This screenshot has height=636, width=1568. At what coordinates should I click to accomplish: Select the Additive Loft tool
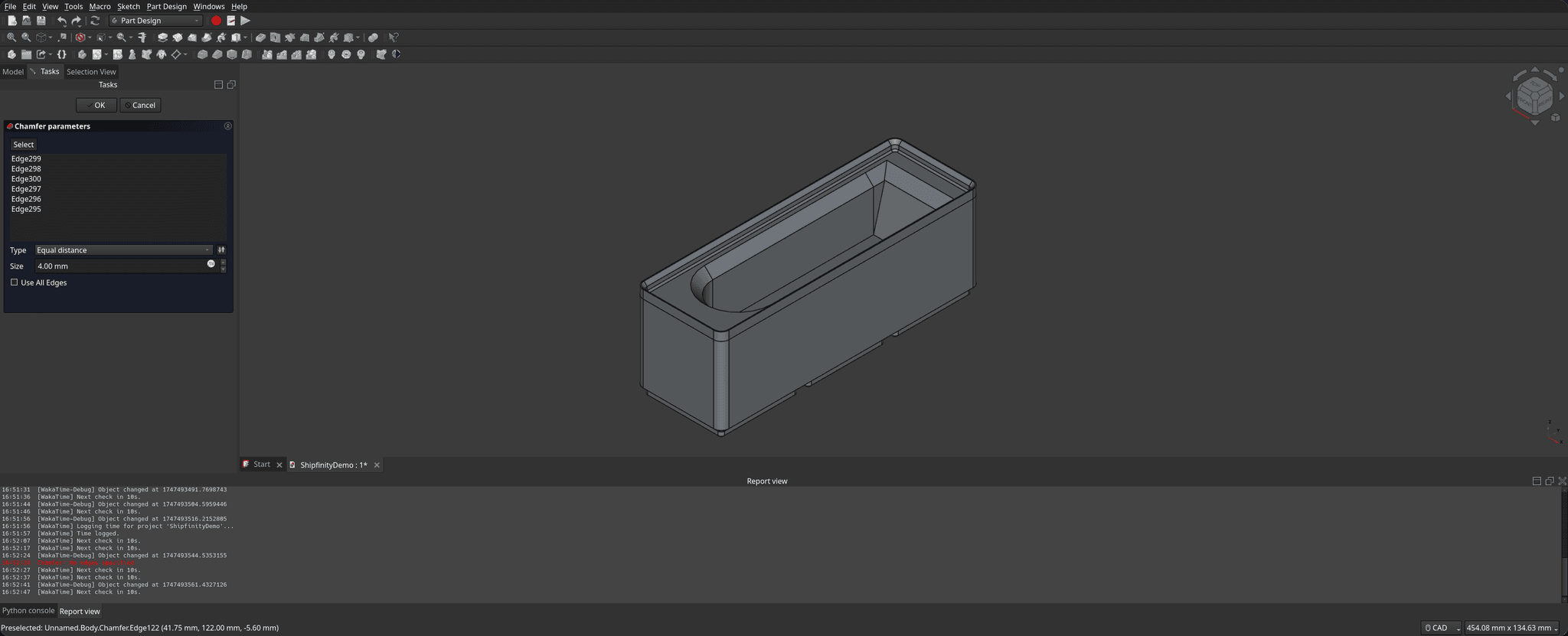click(x=192, y=37)
